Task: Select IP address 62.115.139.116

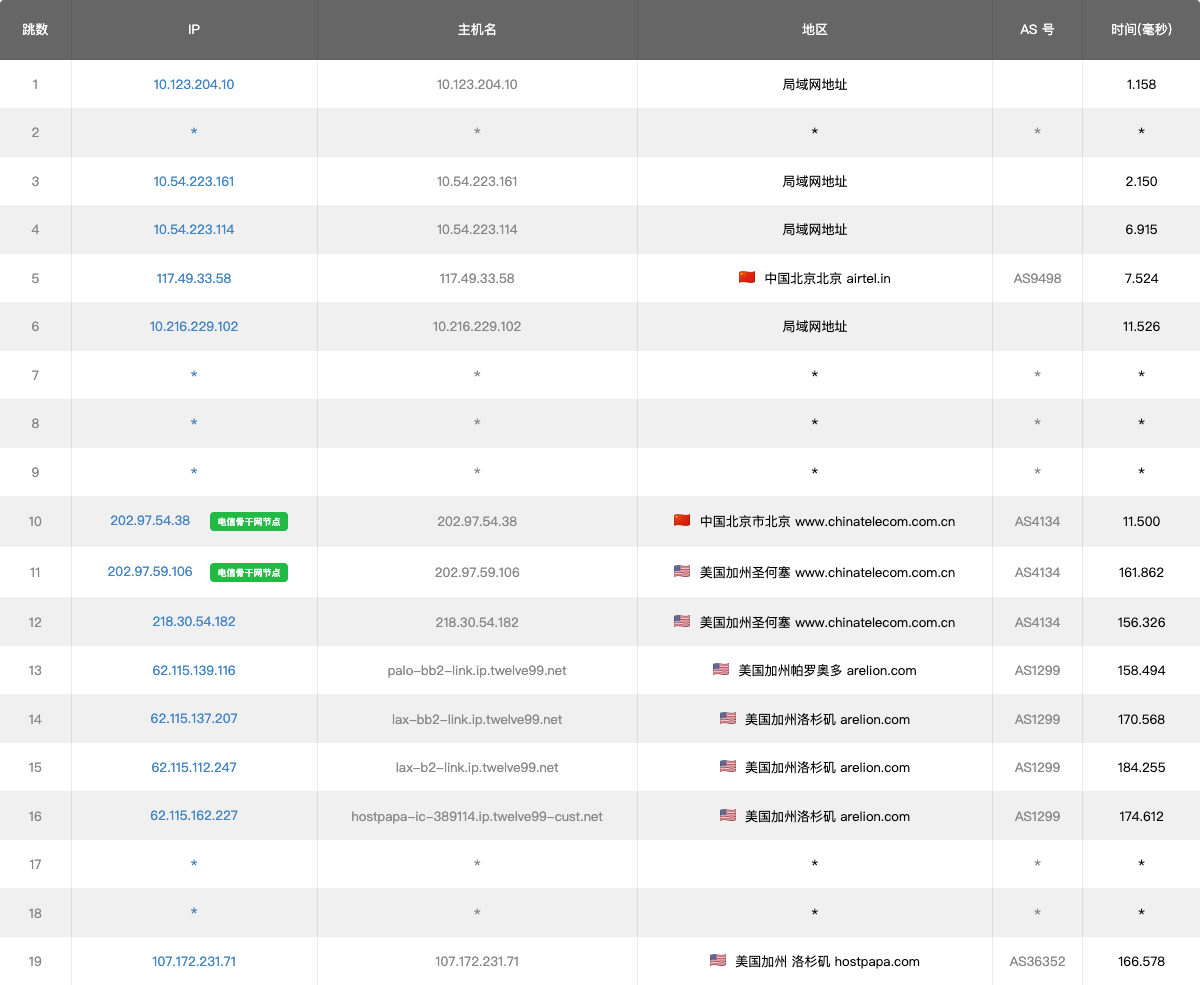Action: pyautogui.click(x=194, y=670)
